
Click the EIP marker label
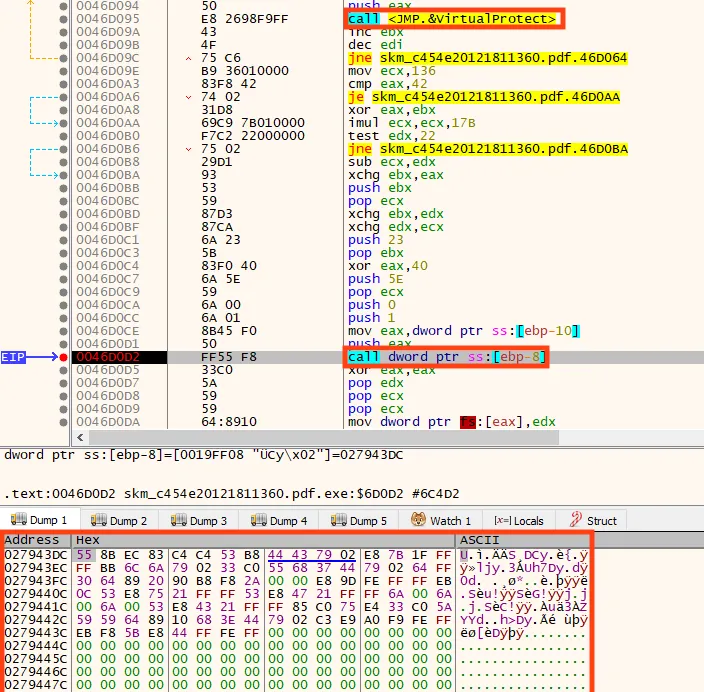click(x=13, y=357)
